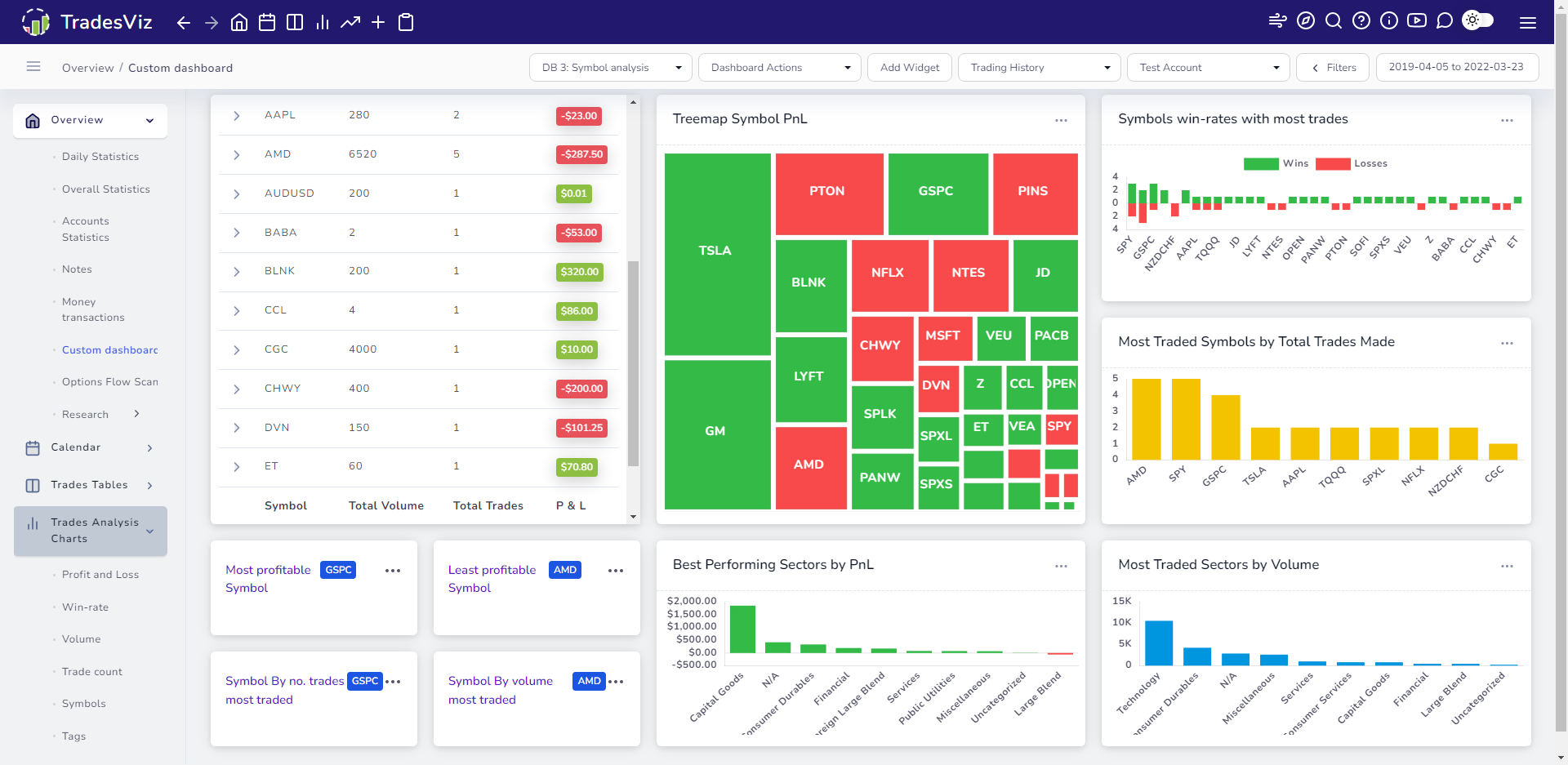
Task: Collapse Trades Analysis Charts sidebar section
Action: (149, 531)
